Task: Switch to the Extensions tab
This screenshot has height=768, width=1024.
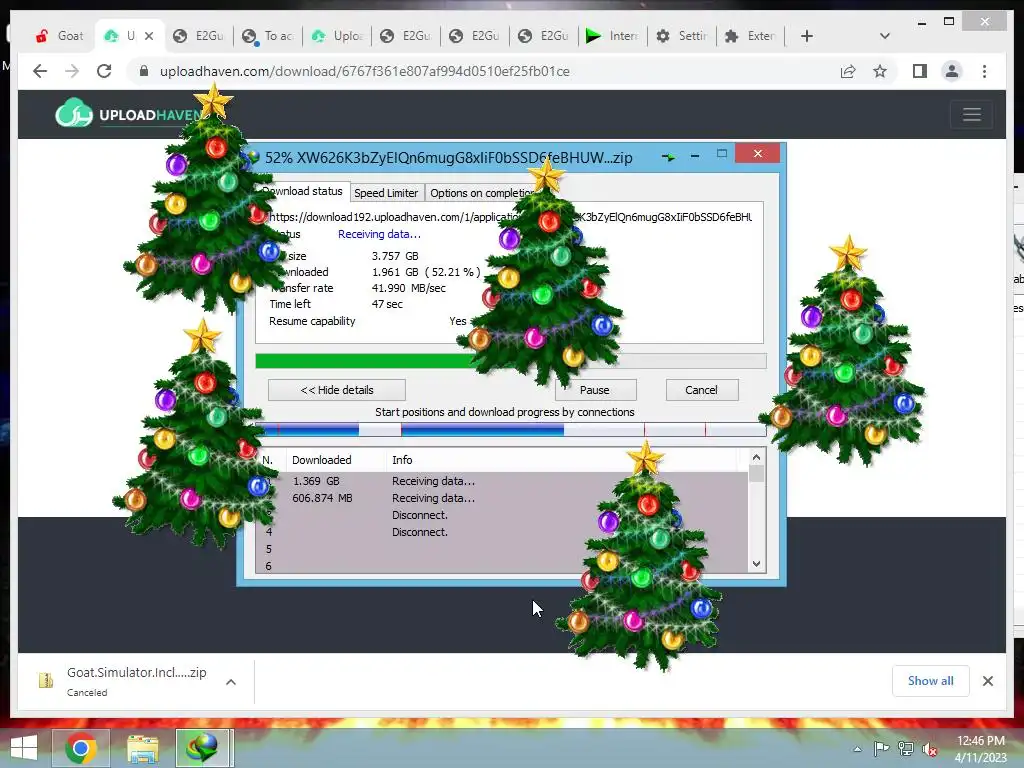Action: pyautogui.click(x=750, y=36)
